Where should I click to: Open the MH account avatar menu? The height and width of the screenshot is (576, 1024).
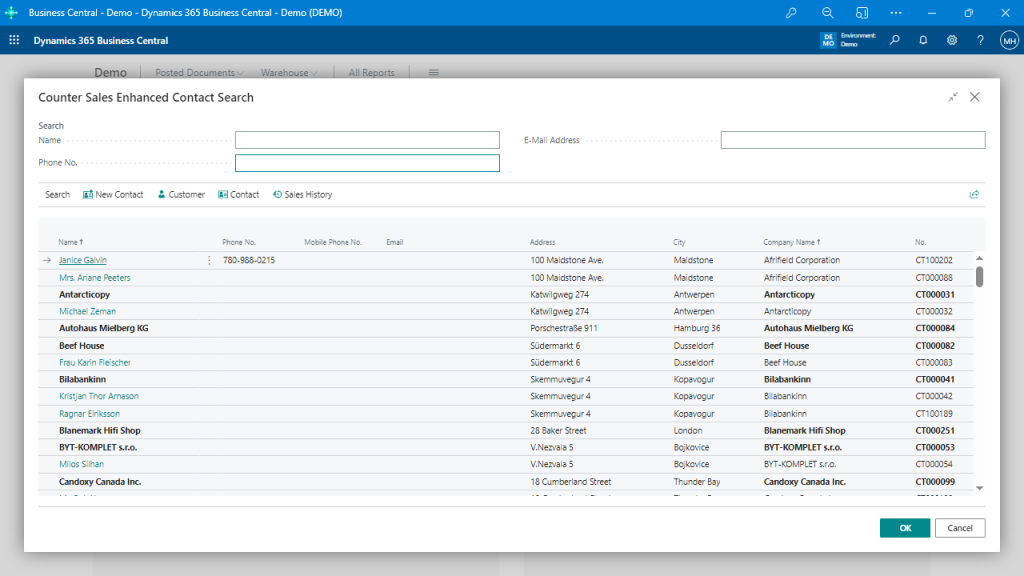1008,40
